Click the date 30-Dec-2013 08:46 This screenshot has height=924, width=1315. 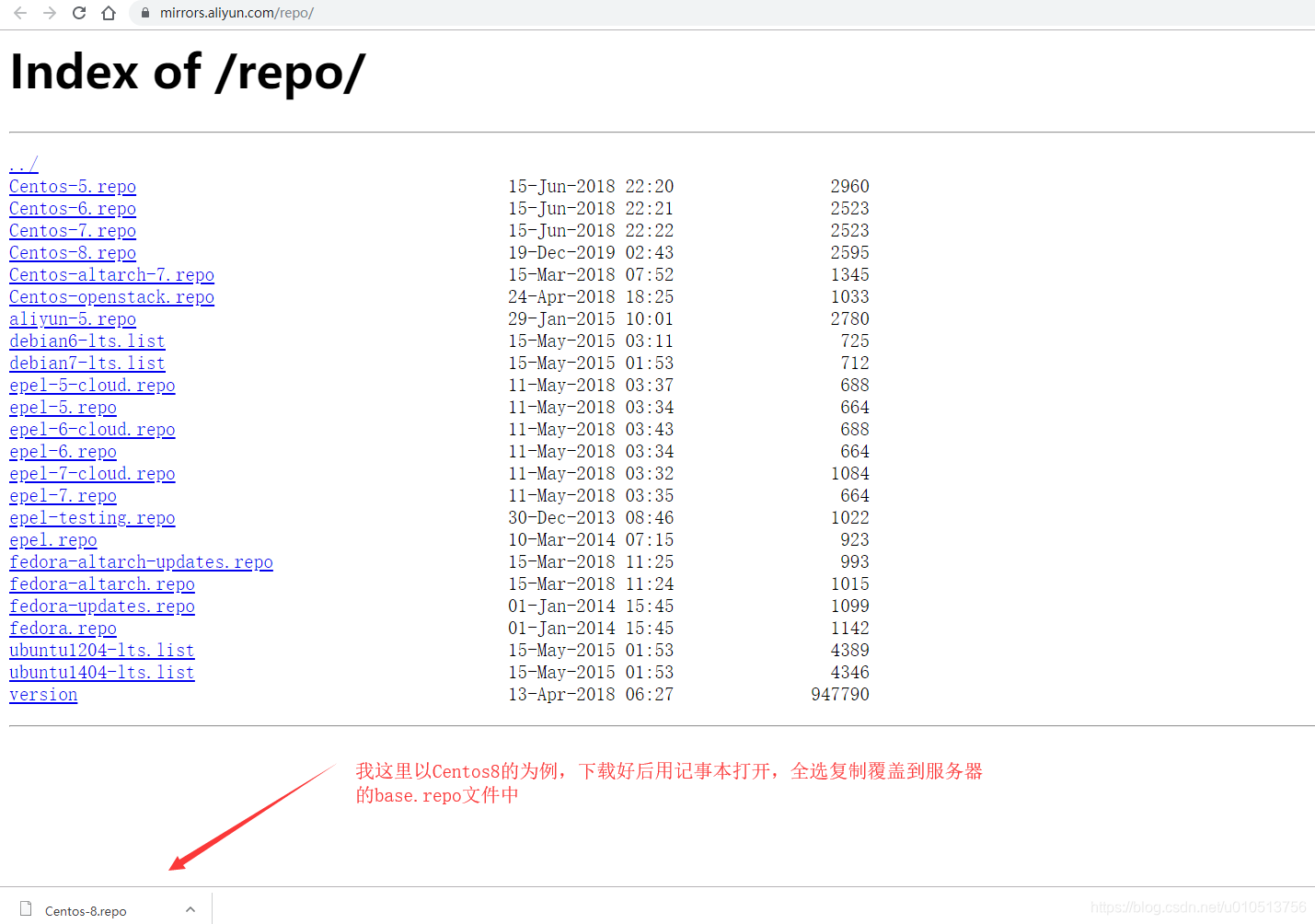(x=591, y=518)
